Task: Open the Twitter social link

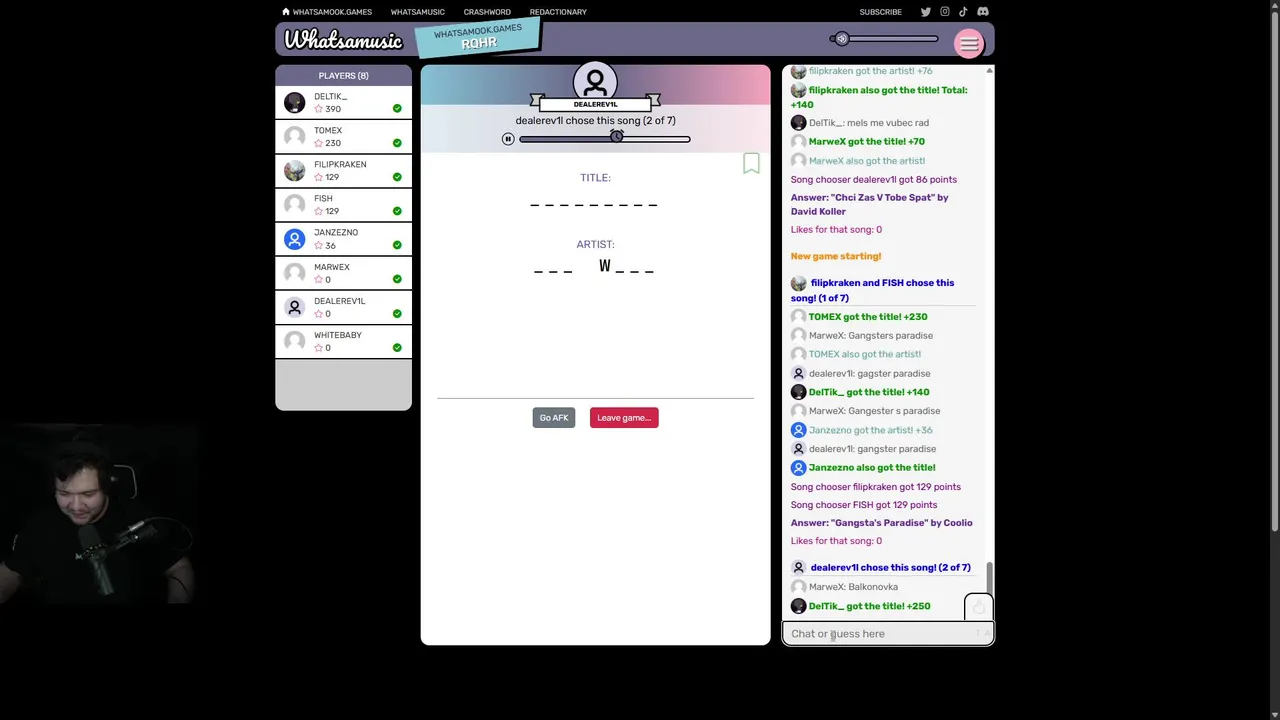Action: pos(925,12)
